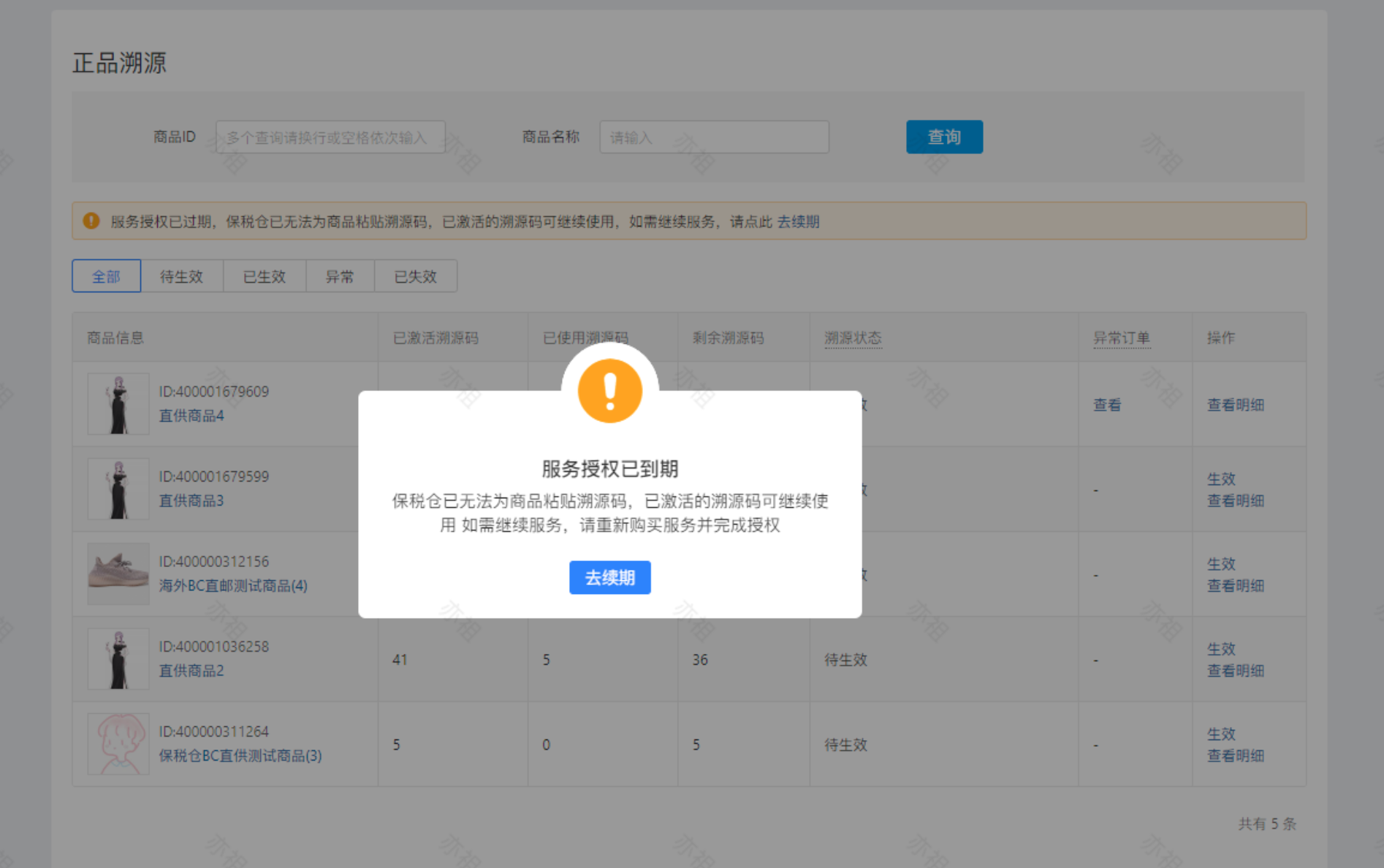Click 生效 for 保税仓BC直供测试商品(3)
This screenshot has width=1384, height=868.
pos(1221,734)
